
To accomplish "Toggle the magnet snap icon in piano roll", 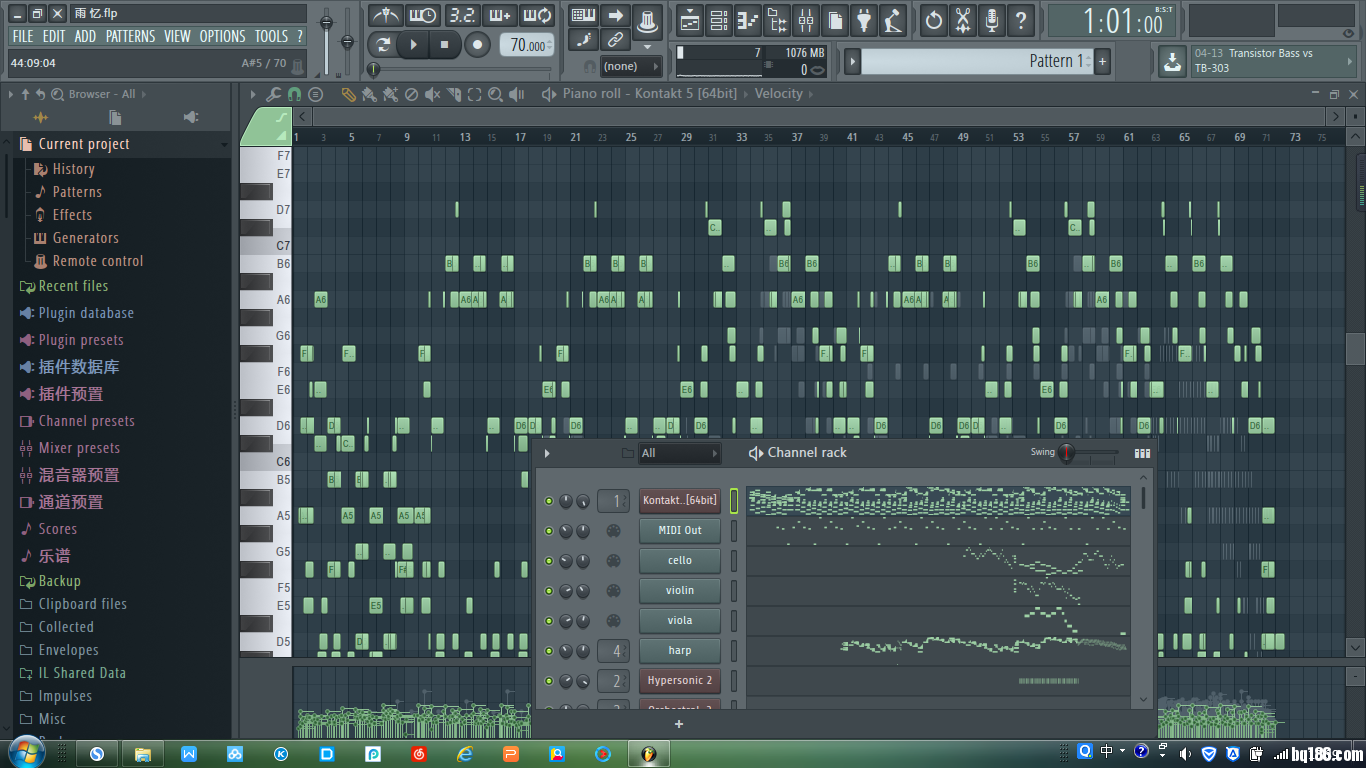I will pyautogui.click(x=294, y=94).
